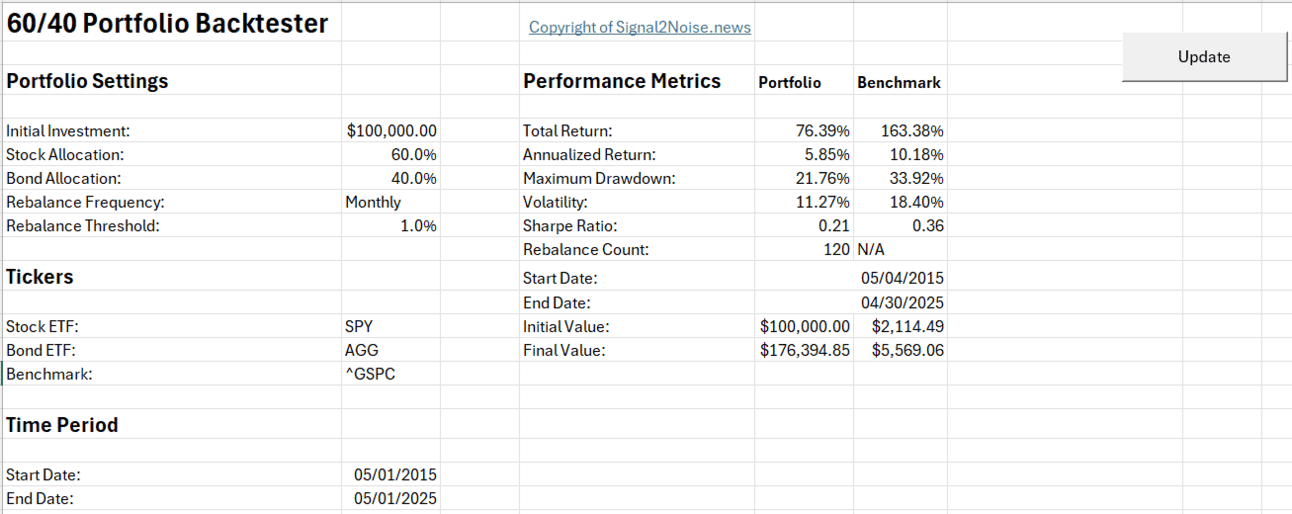Select the Rebalance Frequency Monthly cell
1292x514 pixels.
pos(391,202)
